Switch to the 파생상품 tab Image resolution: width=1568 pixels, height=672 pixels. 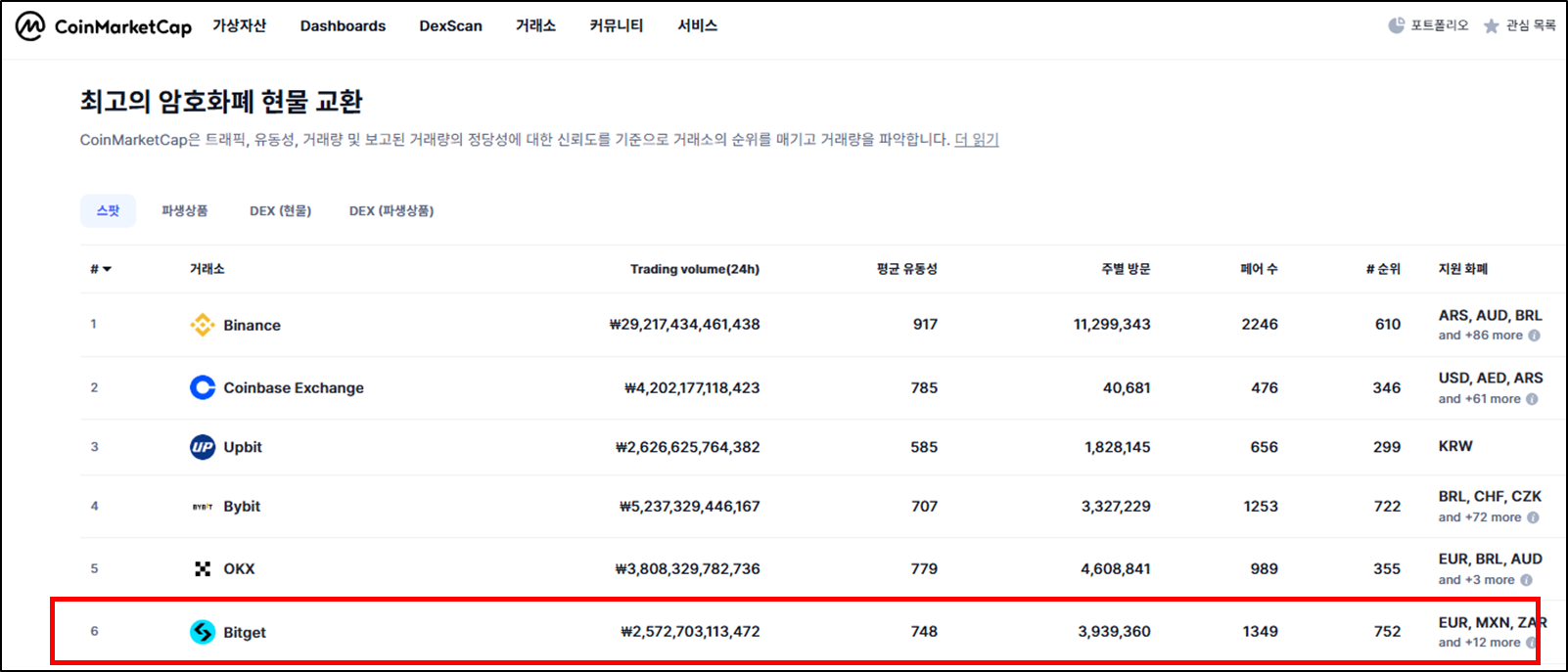[x=185, y=210]
